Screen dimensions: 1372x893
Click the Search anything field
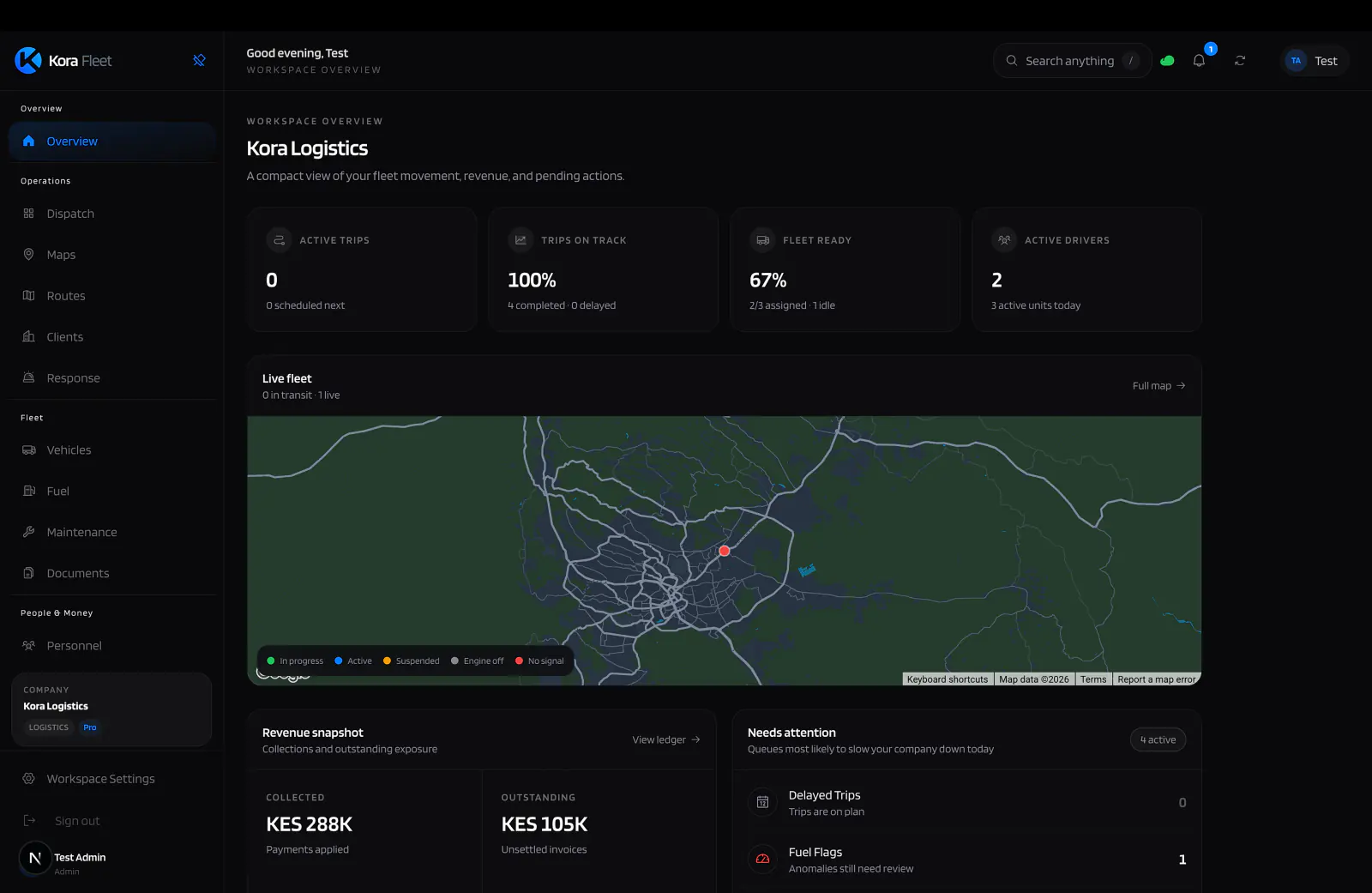[1072, 61]
